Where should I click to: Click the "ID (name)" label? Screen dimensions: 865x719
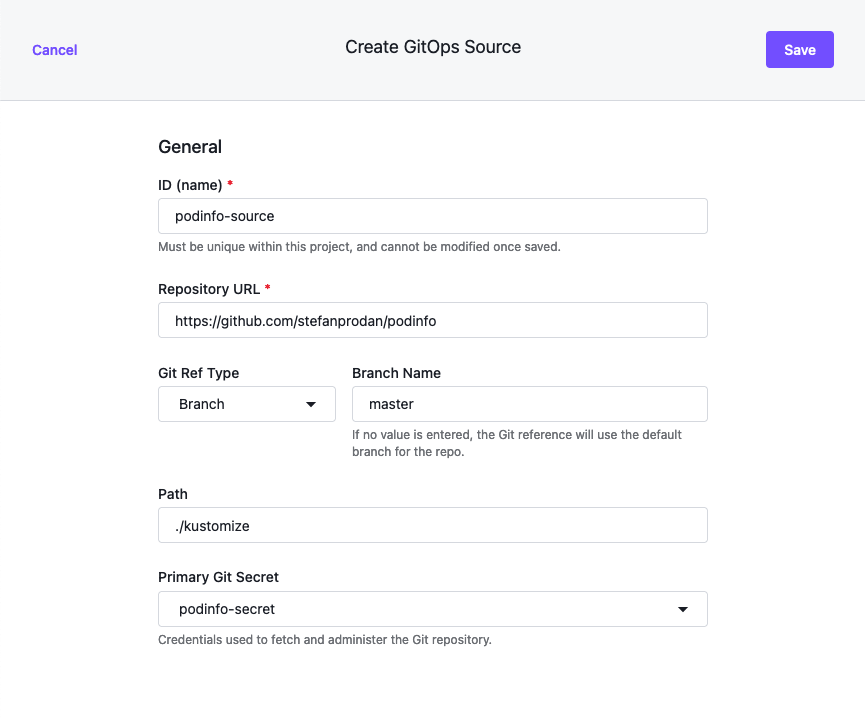pos(190,185)
